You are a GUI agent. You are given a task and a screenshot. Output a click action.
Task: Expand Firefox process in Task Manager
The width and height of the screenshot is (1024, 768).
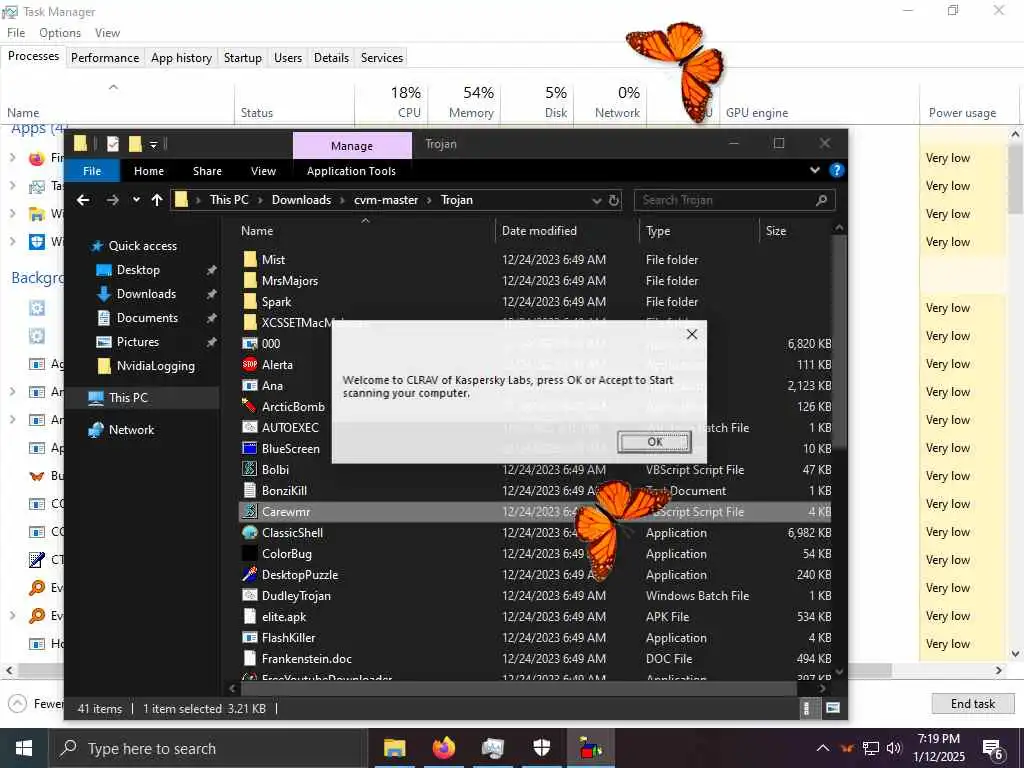[x=12, y=157]
